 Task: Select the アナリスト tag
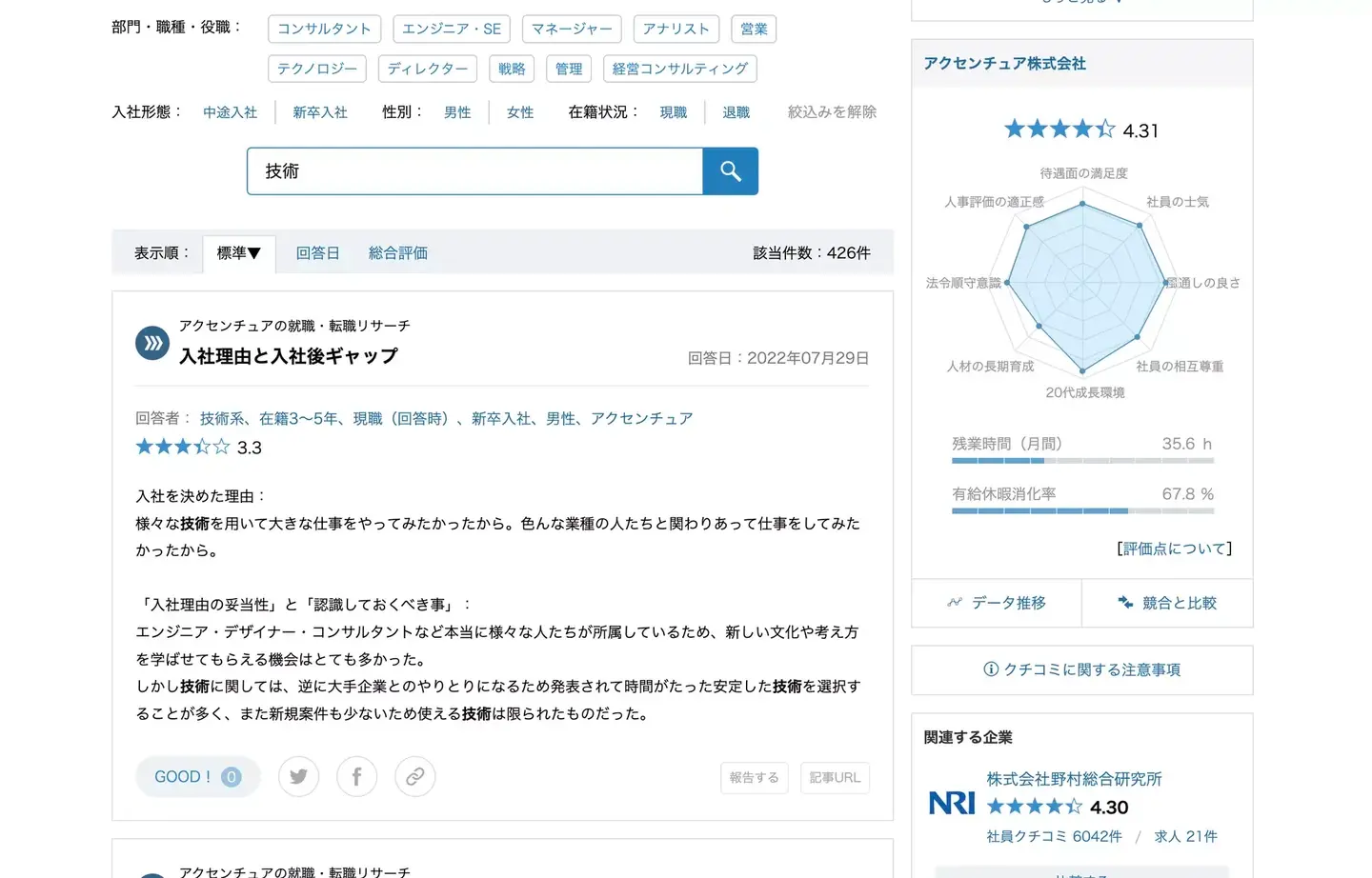coord(676,29)
